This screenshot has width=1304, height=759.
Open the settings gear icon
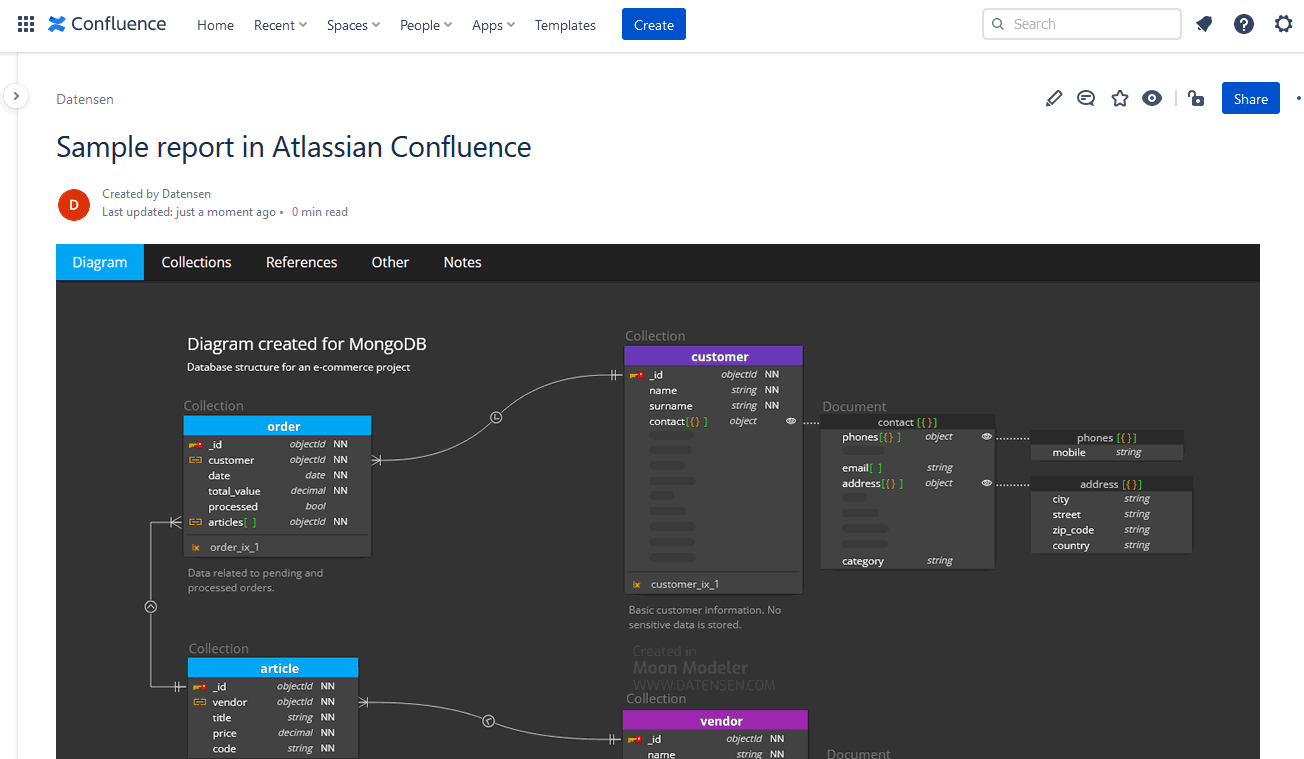pyautogui.click(x=1284, y=24)
